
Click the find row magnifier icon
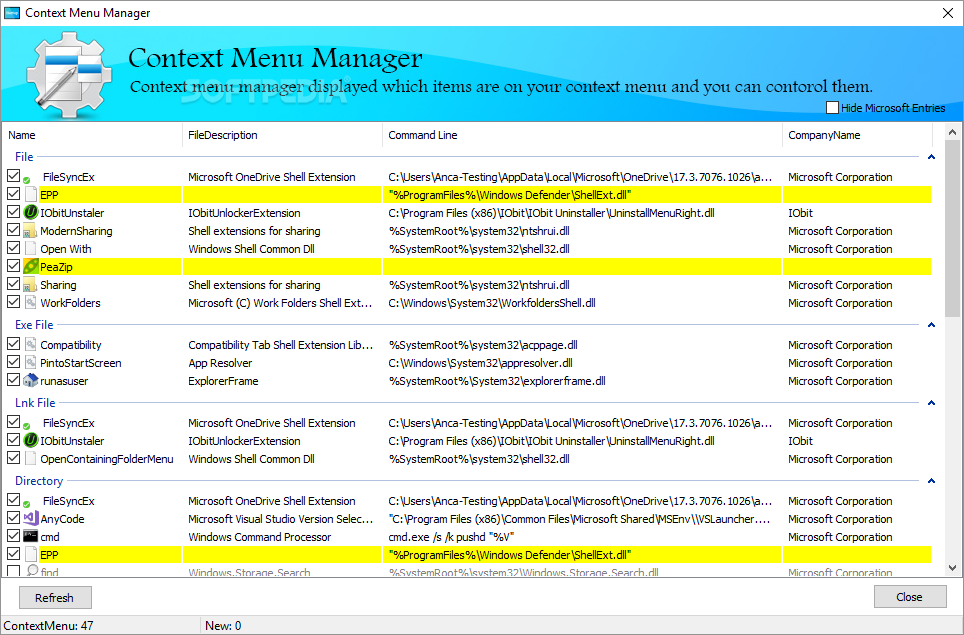click(x=32, y=570)
